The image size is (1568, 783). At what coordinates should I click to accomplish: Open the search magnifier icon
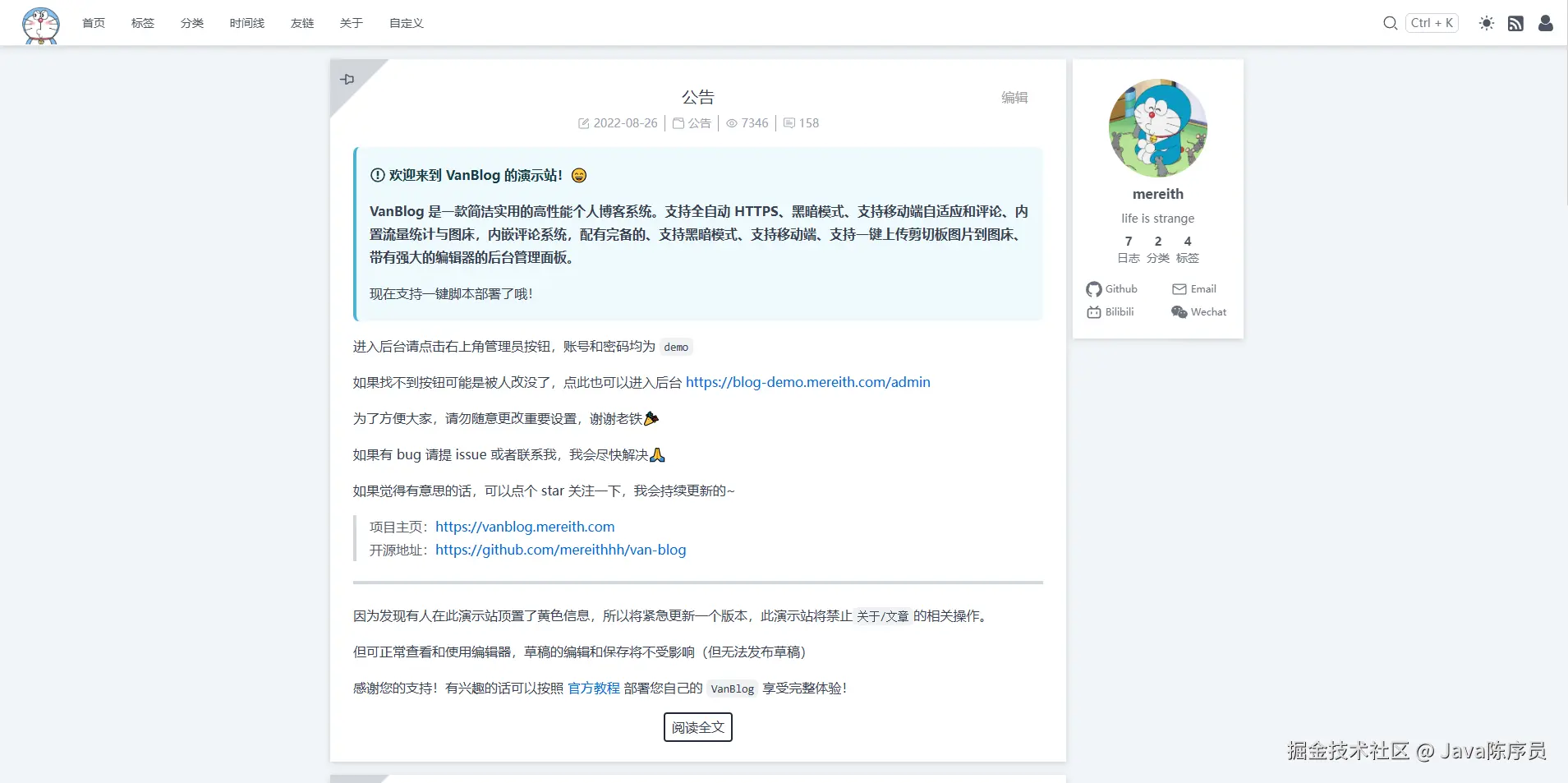pyautogui.click(x=1390, y=23)
